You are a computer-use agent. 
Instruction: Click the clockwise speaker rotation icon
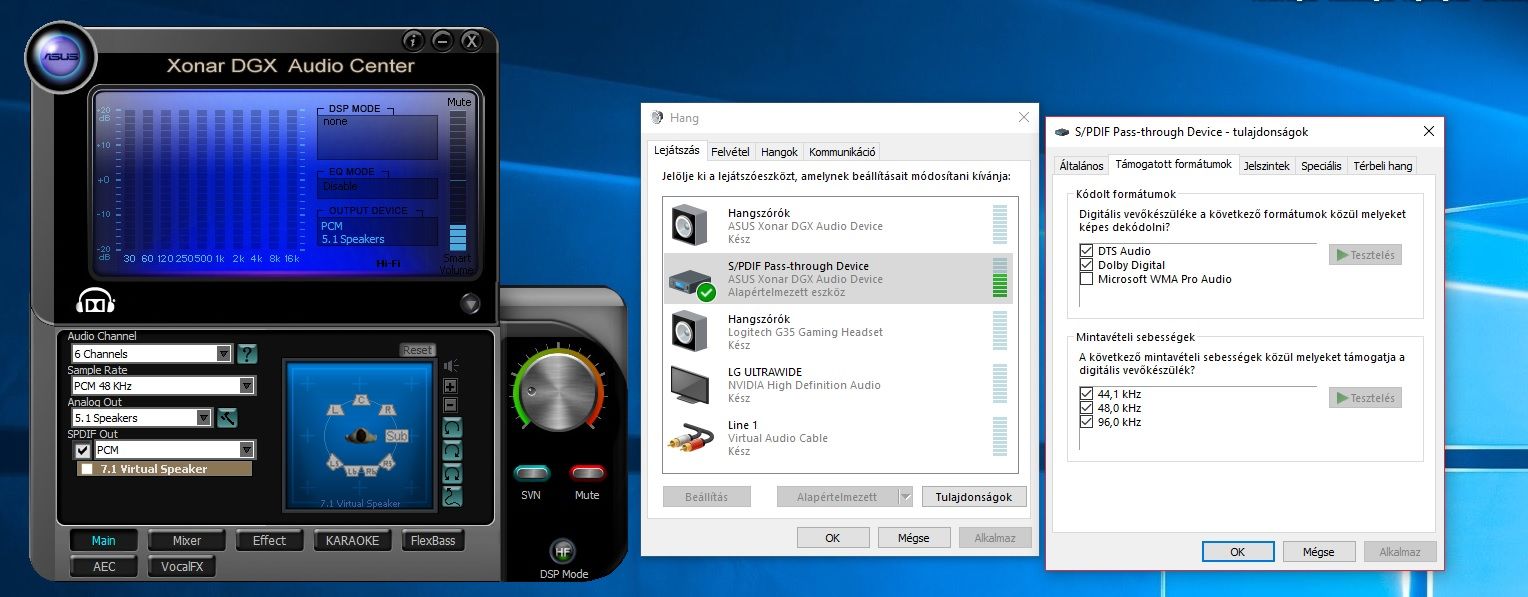click(453, 451)
